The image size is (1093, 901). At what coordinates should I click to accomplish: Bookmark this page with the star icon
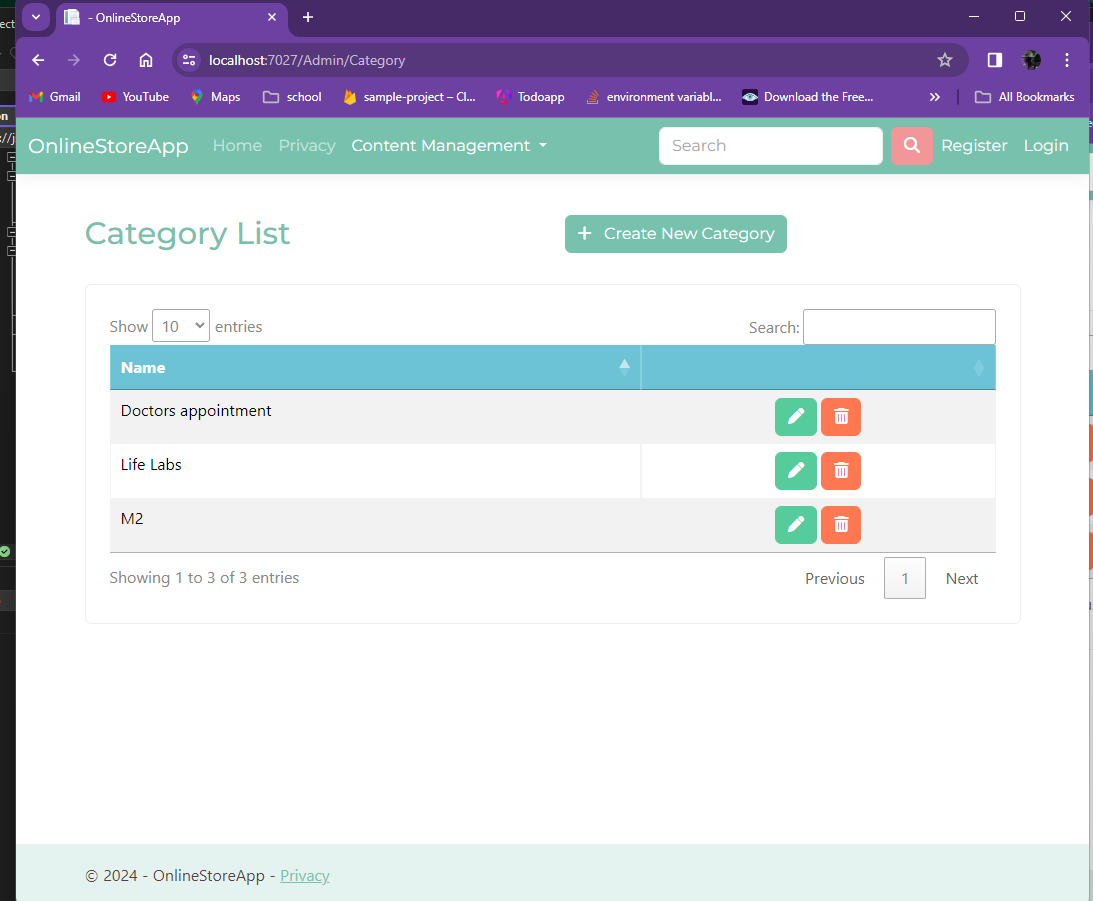(944, 60)
